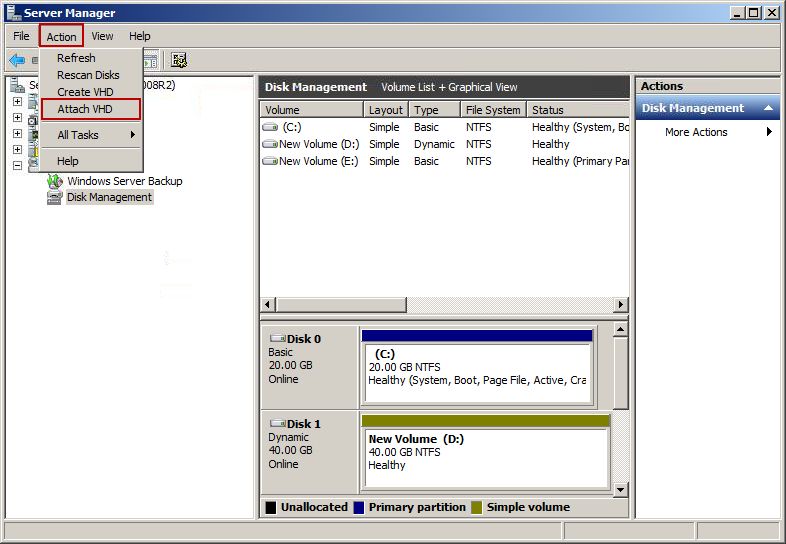Sort by the Status column header
Viewport: 786px width, 544px height.
click(578, 110)
